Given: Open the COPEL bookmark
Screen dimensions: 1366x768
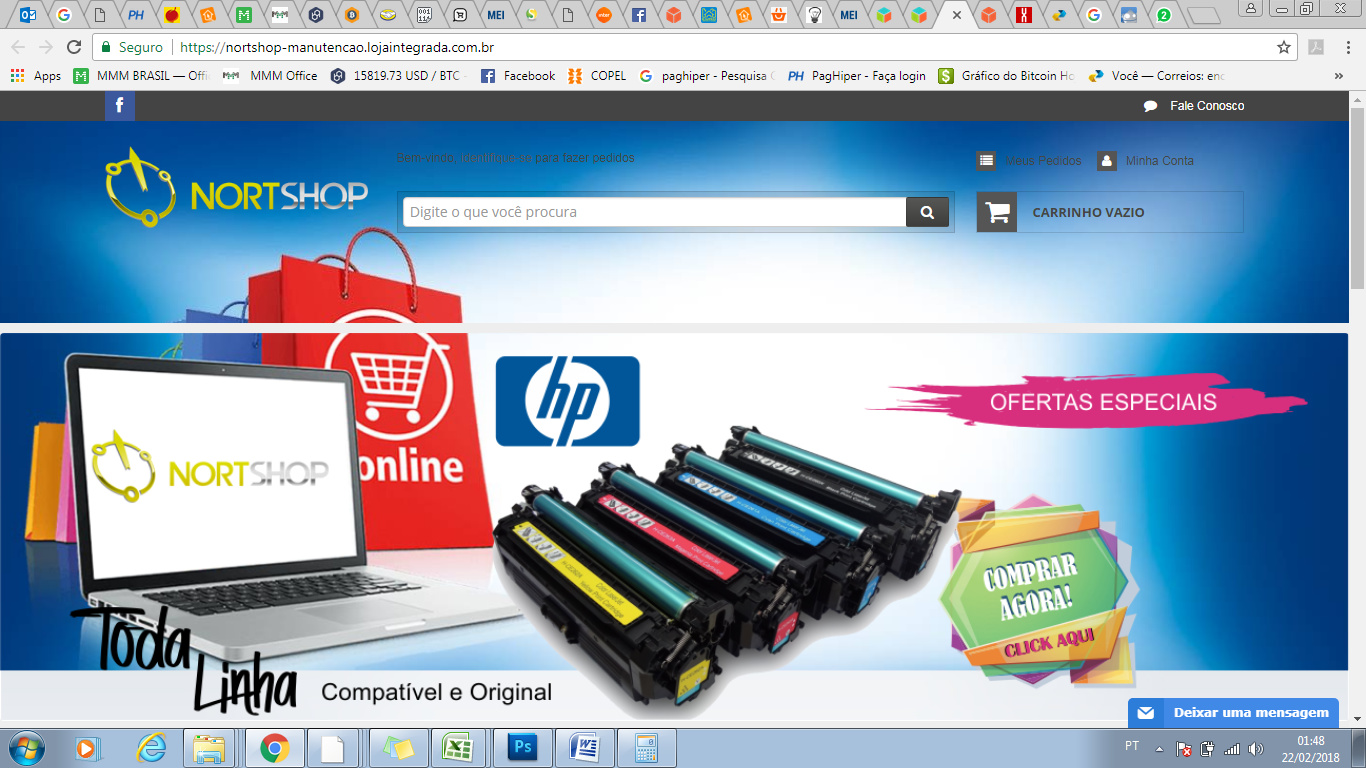Looking at the screenshot, I should [x=597, y=75].
